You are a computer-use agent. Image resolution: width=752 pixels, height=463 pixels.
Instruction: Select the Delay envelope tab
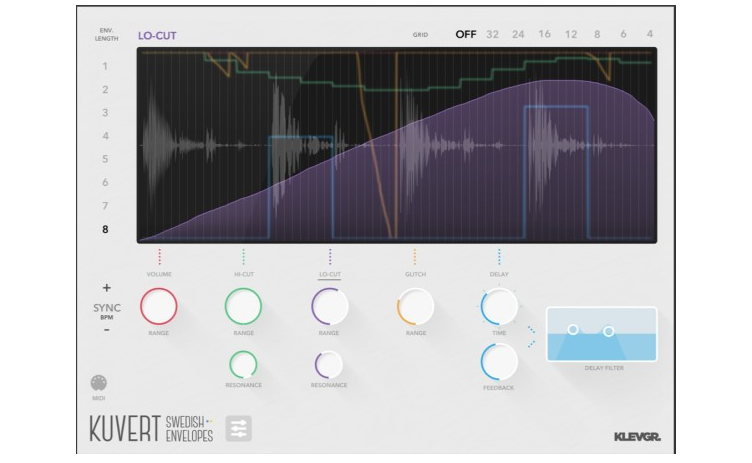point(499,274)
